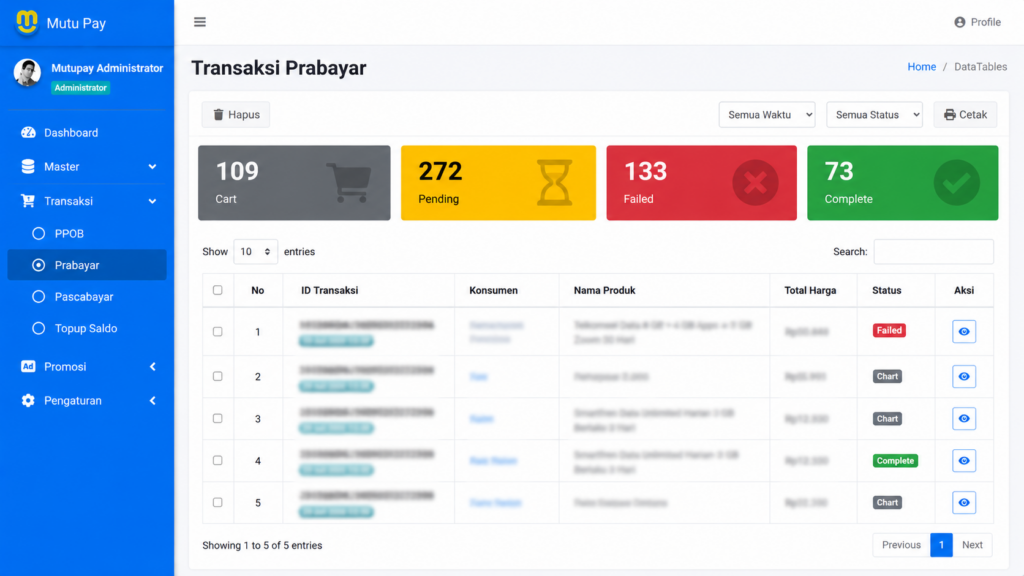This screenshot has height=576, width=1024.
Task: Expand the Pengaturan menu arrow
Action: 153,400
